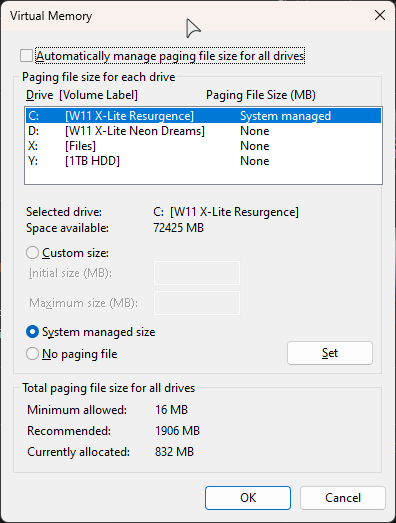
Task: Click the System managed value in drive list
Action: 286,116
